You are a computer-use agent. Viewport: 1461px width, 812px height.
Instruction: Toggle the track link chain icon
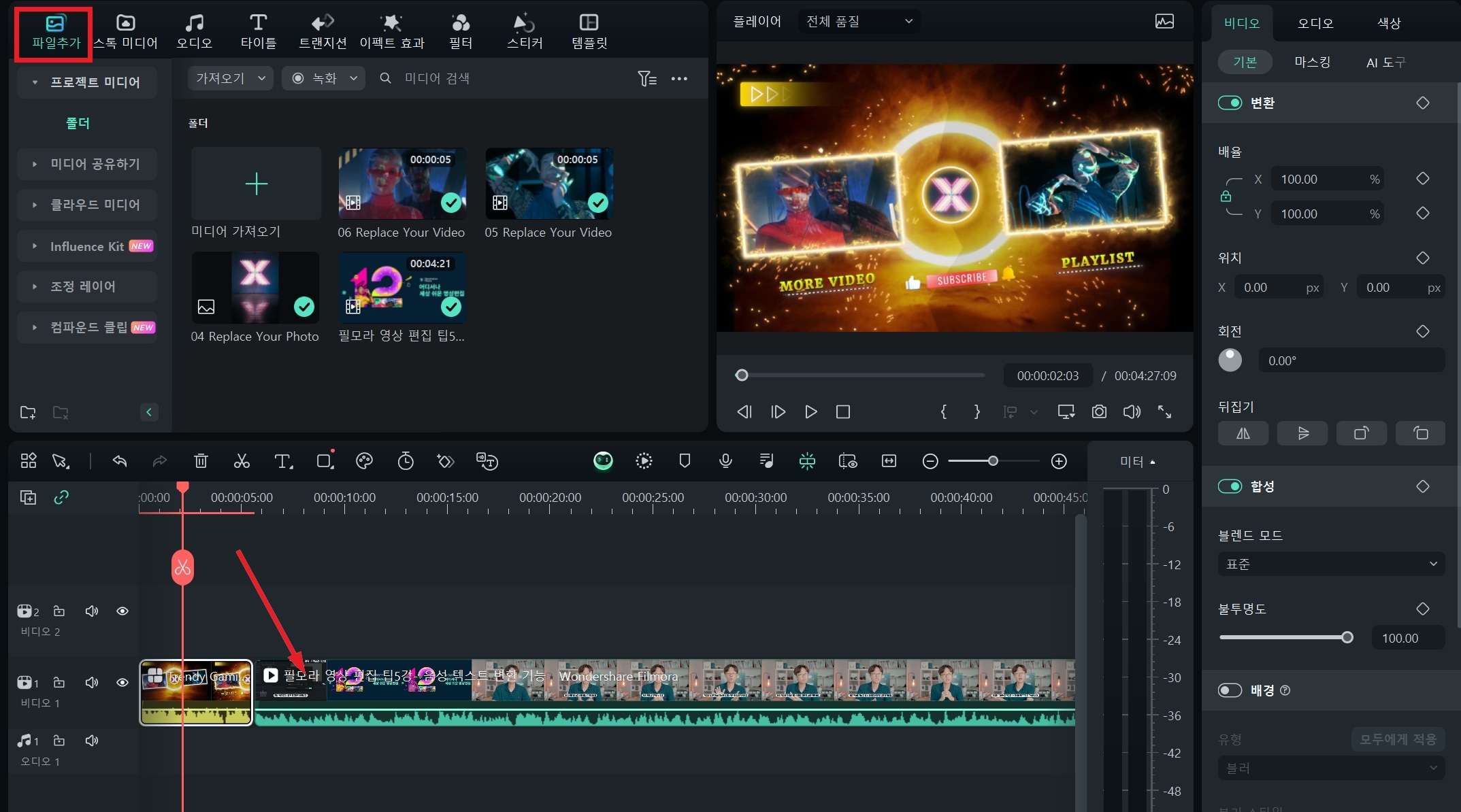61,497
